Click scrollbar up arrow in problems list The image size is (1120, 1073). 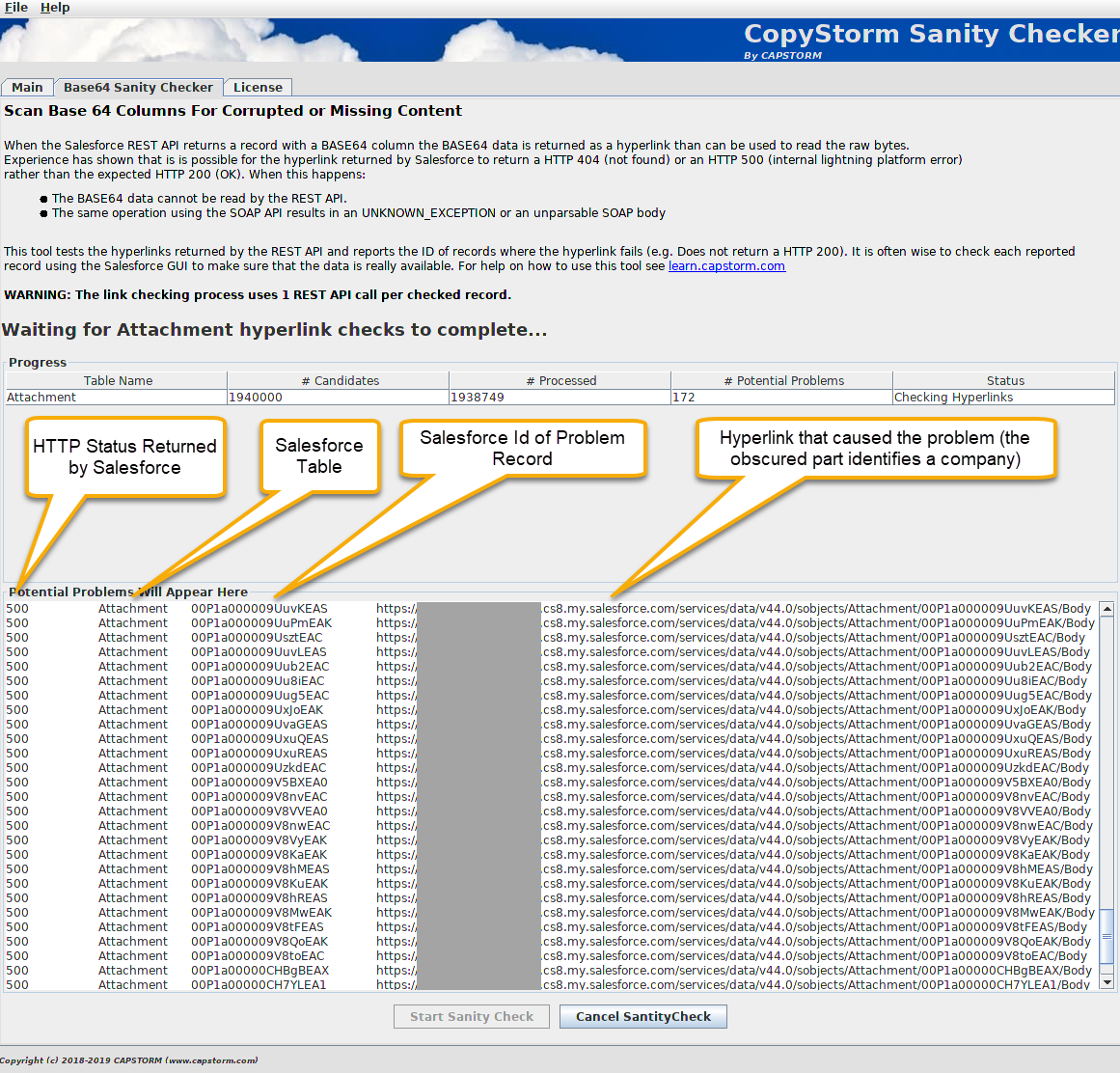click(x=1107, y=610)
